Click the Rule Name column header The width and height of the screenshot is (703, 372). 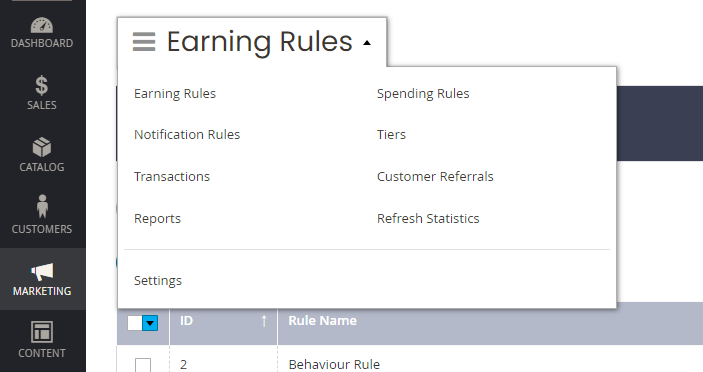[x=322, y=321]
